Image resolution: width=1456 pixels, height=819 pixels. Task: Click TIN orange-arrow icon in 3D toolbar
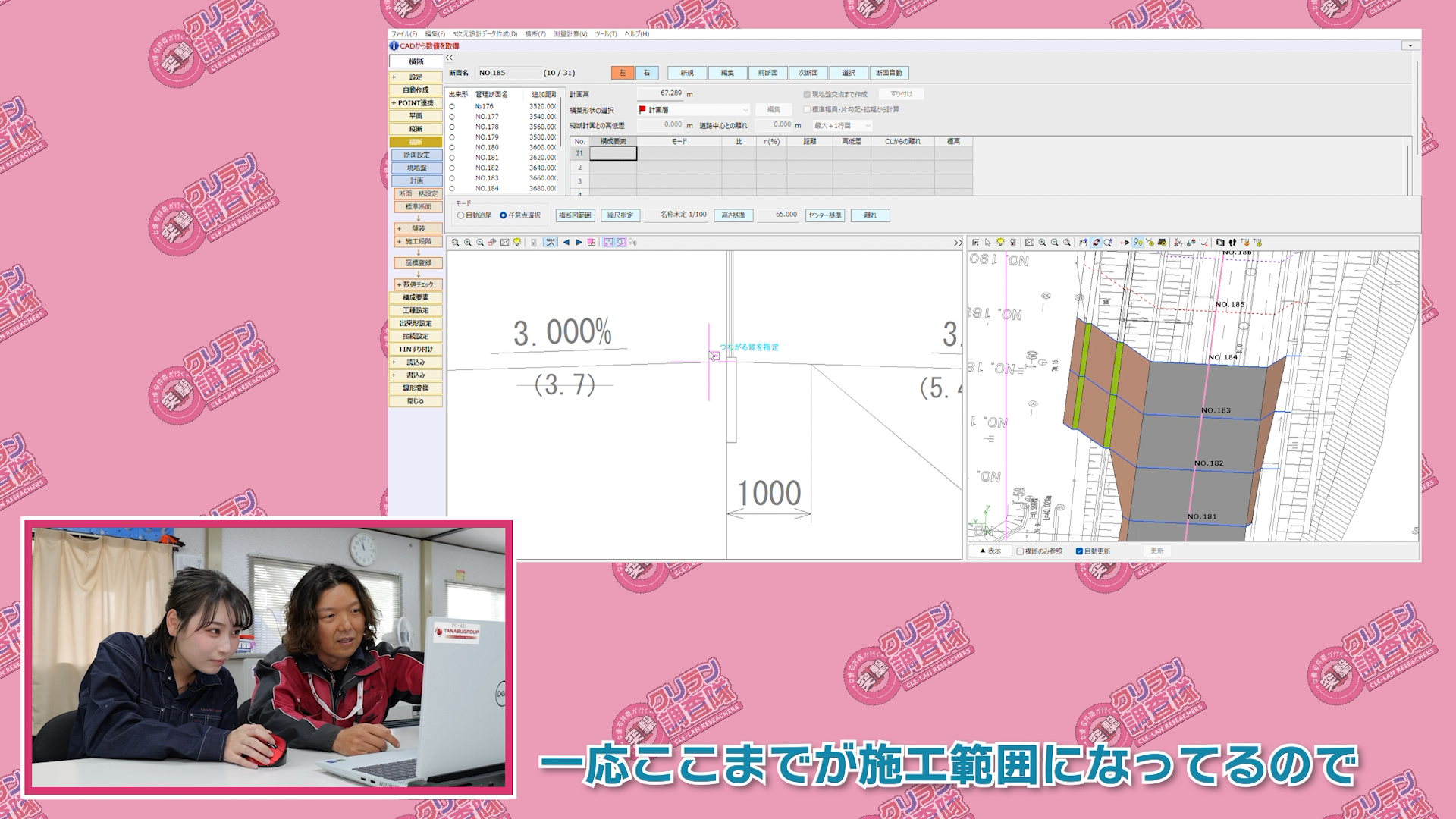click(x=1245, y=243)
